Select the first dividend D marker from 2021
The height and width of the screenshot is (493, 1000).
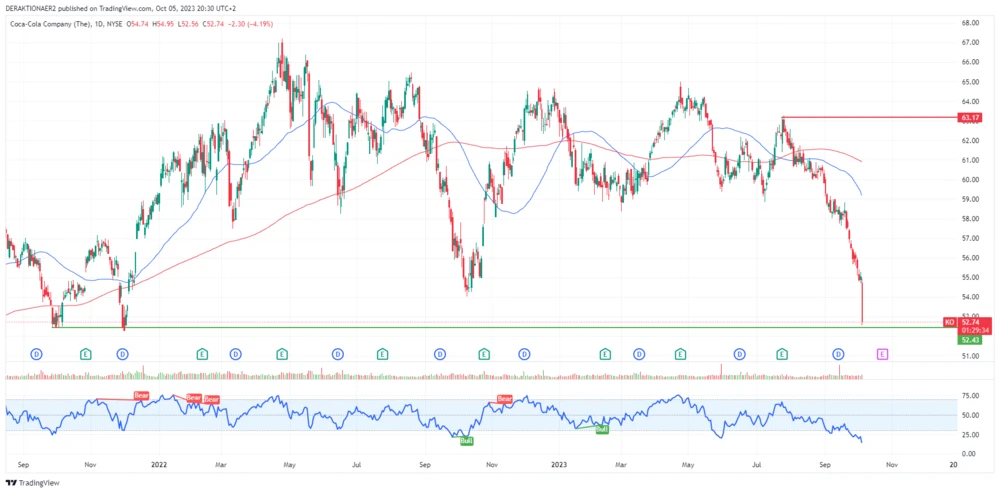pyautogui.click(x=37, y=354)
